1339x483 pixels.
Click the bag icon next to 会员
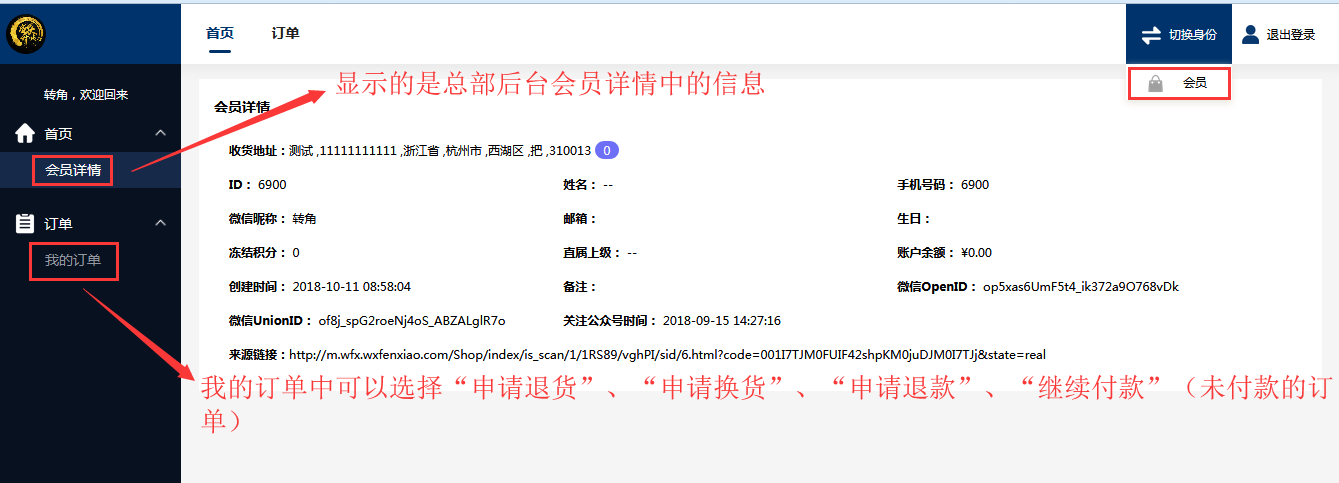[x=1155, y=84]
